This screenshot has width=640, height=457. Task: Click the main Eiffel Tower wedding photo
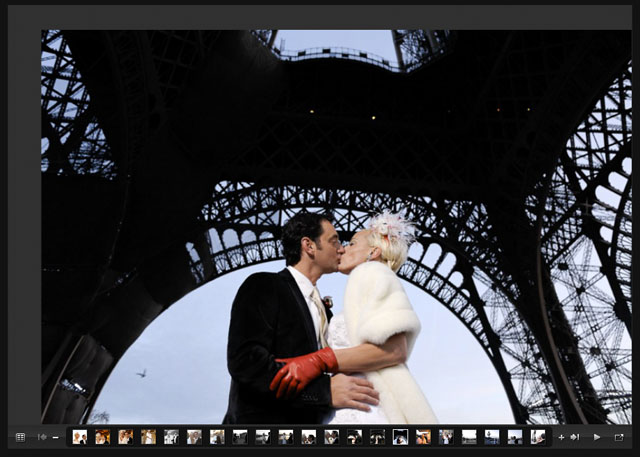[336, 227]
